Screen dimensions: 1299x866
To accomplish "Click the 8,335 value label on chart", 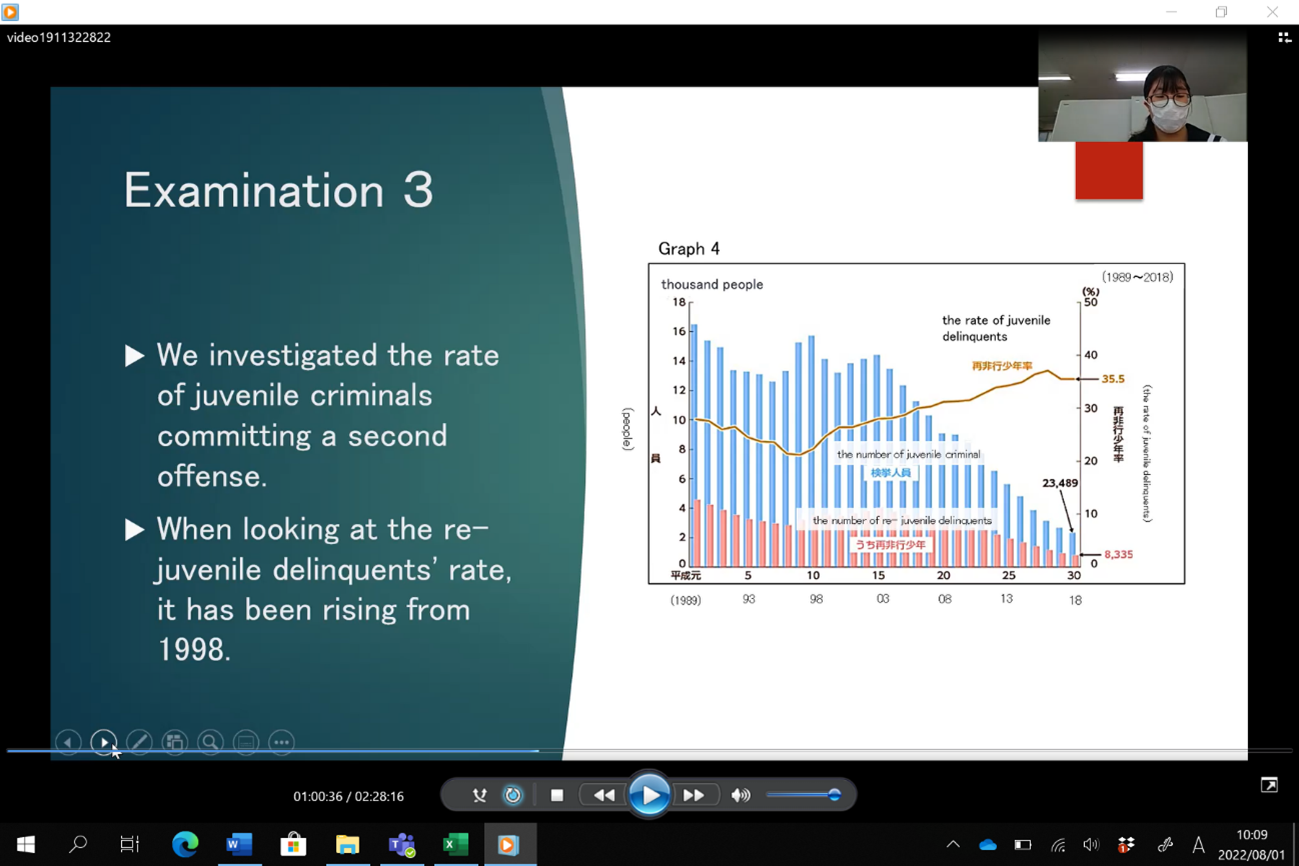I will coord(1119,554).
